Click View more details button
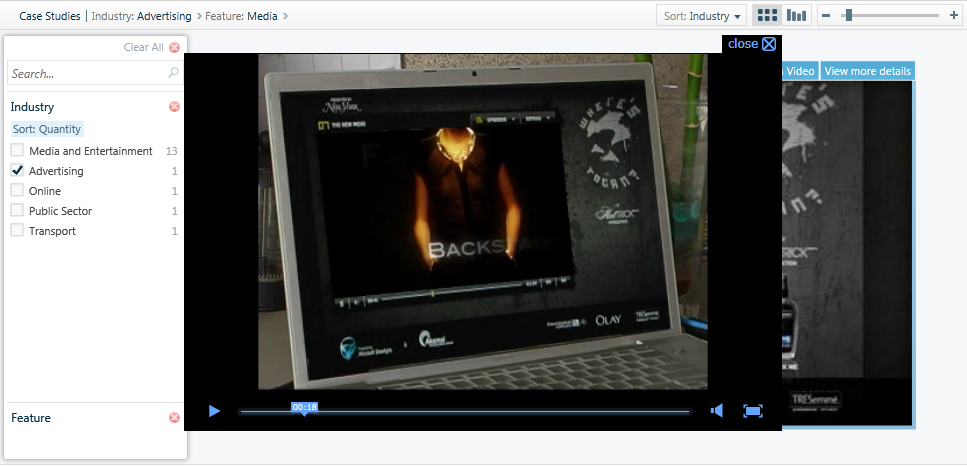 [867, 71]
